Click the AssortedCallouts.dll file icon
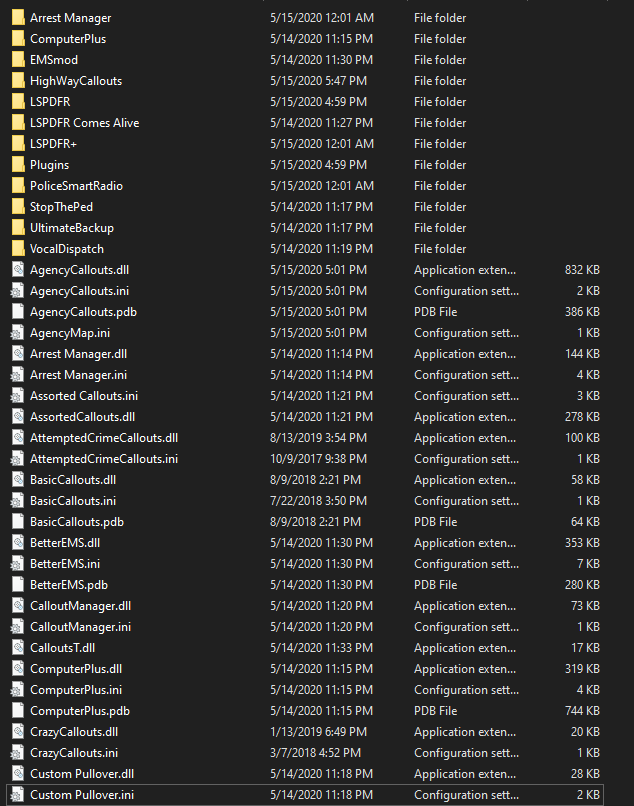 coord(18,417)
